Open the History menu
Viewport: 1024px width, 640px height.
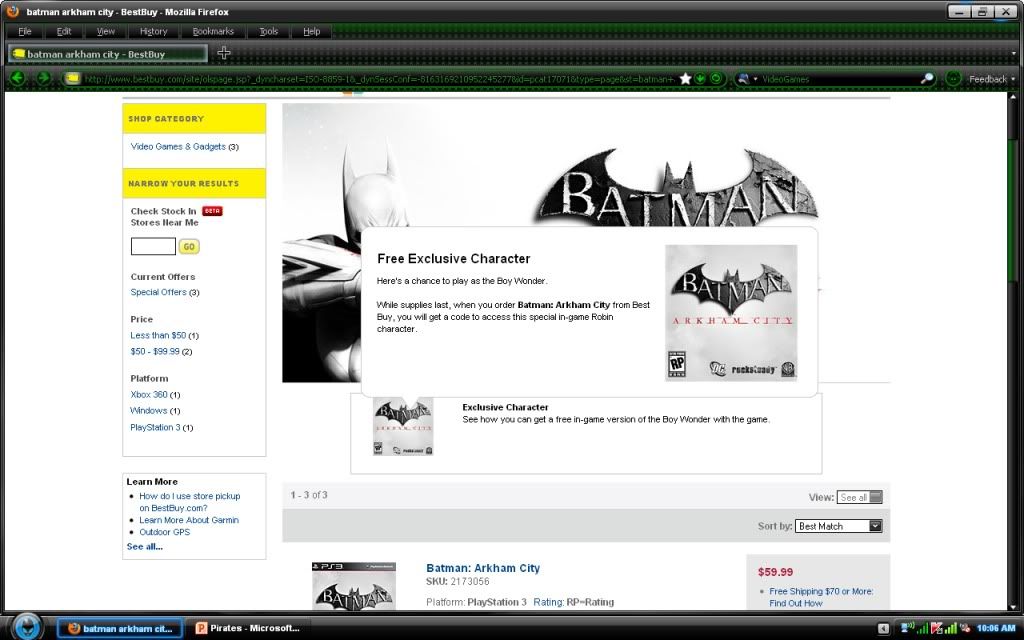click(153, 31)
